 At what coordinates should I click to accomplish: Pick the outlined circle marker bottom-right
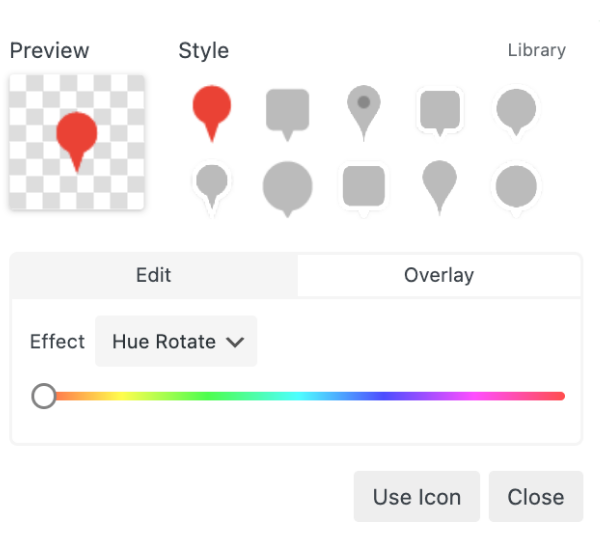coord(516,186)
